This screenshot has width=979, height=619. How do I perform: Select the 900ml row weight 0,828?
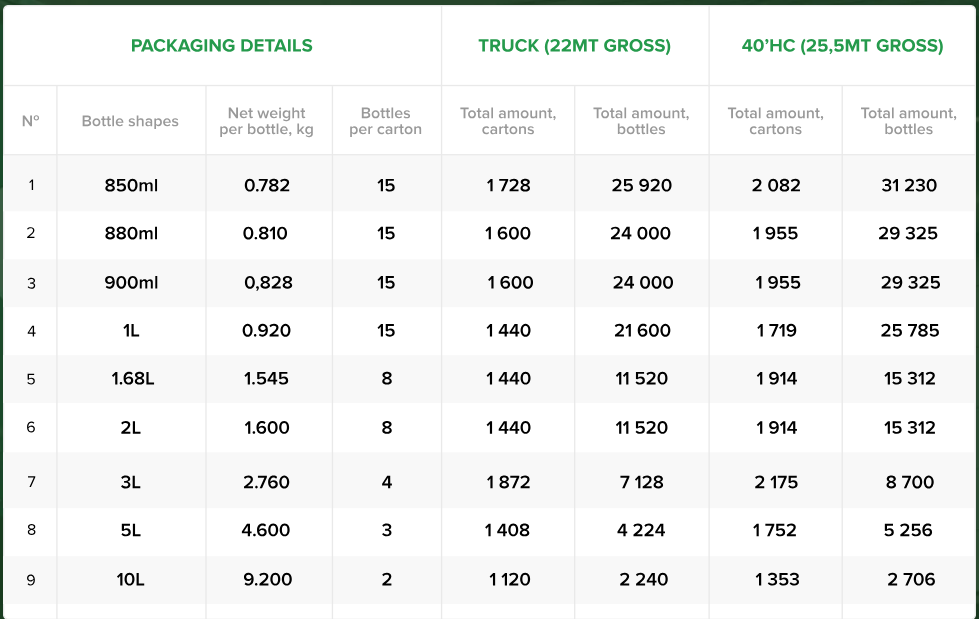coord(268,283)
